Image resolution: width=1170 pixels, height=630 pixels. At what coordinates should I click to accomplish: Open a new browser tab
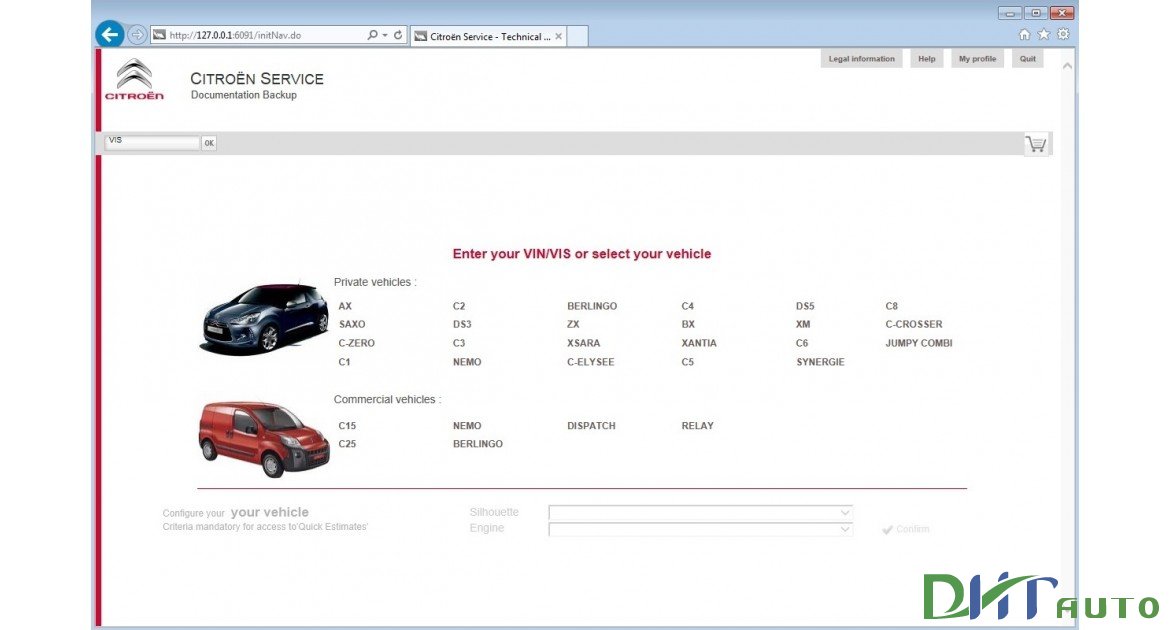(575, 34)
